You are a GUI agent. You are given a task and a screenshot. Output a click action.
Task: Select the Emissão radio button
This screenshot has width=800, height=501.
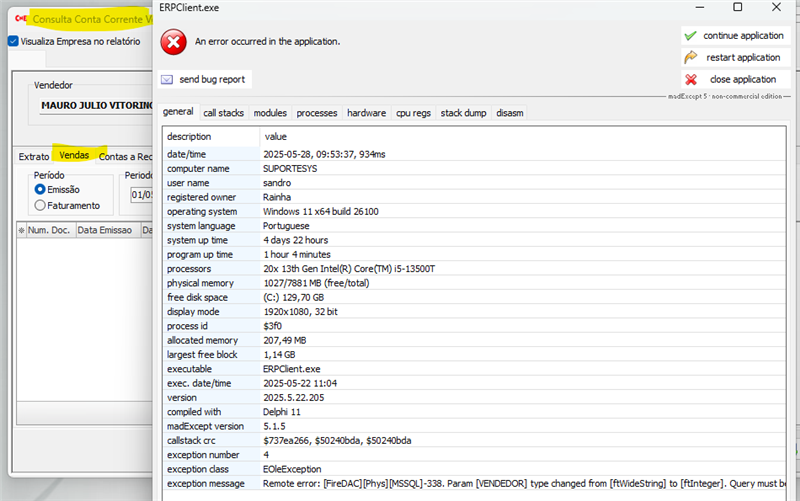(40, 189)
